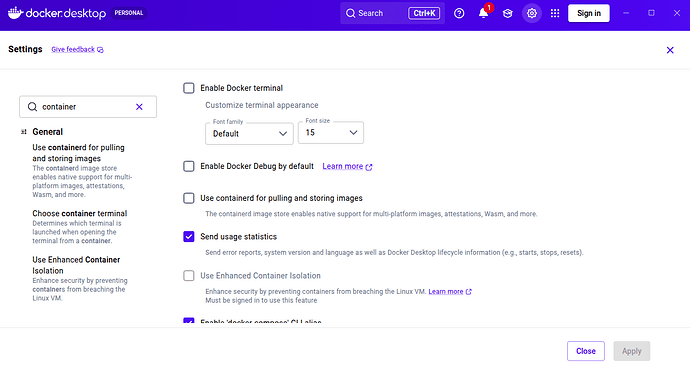Toggle Use Enhanced Container Isolation checkbox
The height and width of the screenshot is (372, 690).
point(189,276)
